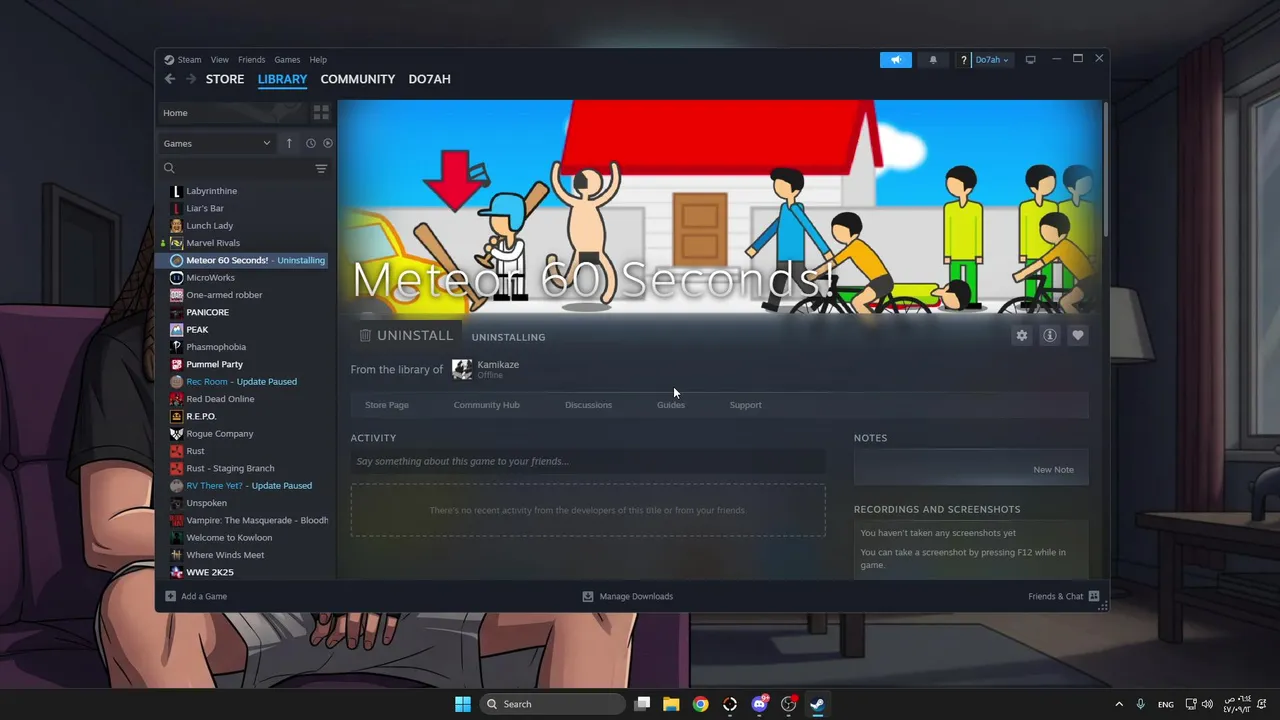Open the notifications bell
Viewport: 1280px width, 720px height.
(x=933, y=60)
